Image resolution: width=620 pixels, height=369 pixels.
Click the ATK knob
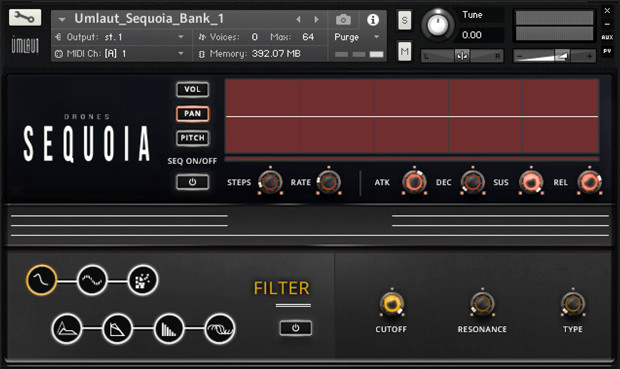(x=414, y=182)
